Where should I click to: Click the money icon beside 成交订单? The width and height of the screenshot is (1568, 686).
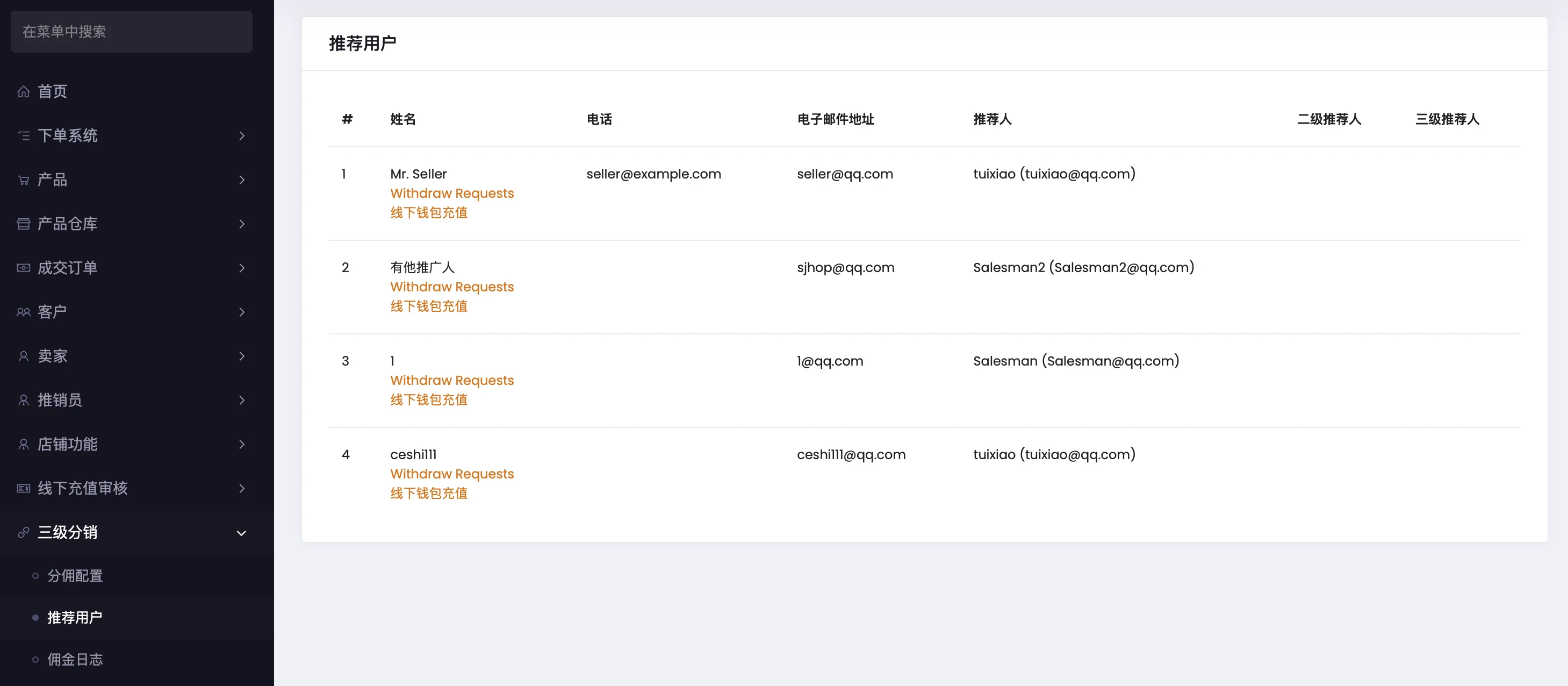[23, 268]
